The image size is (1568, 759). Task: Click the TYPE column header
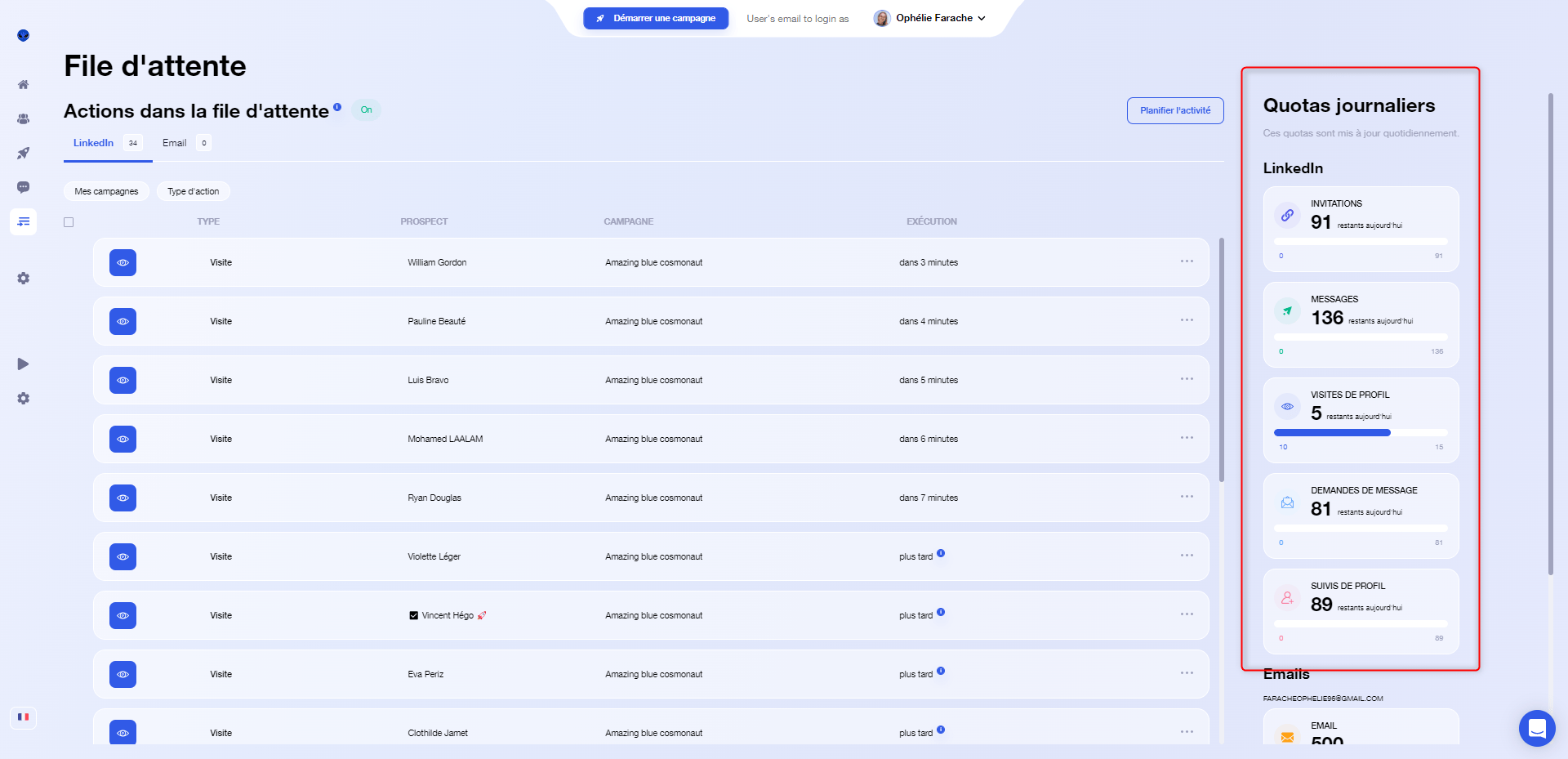pyautogui.click(x=208, y=221)
